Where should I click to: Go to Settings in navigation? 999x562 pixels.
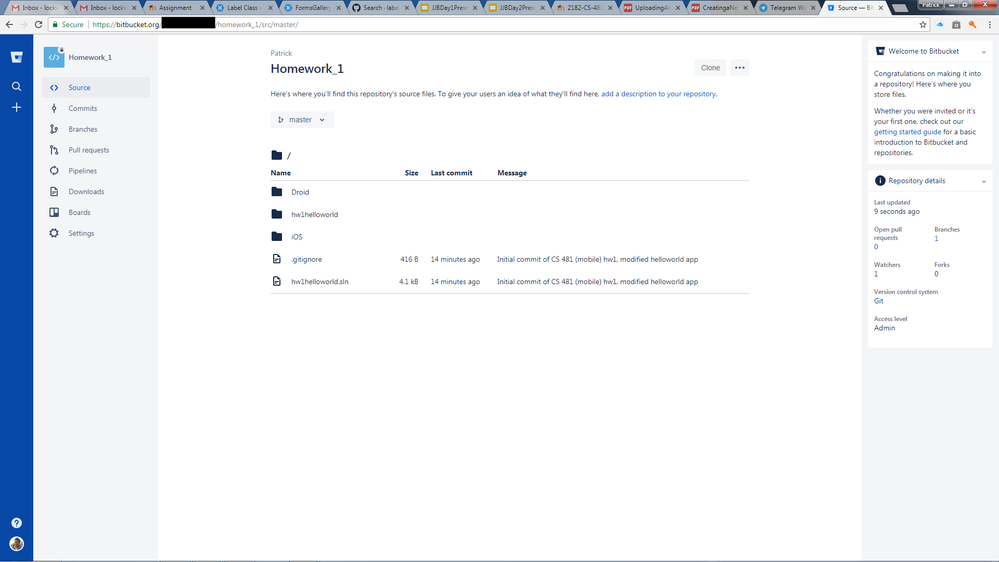[x=96, y=233]
